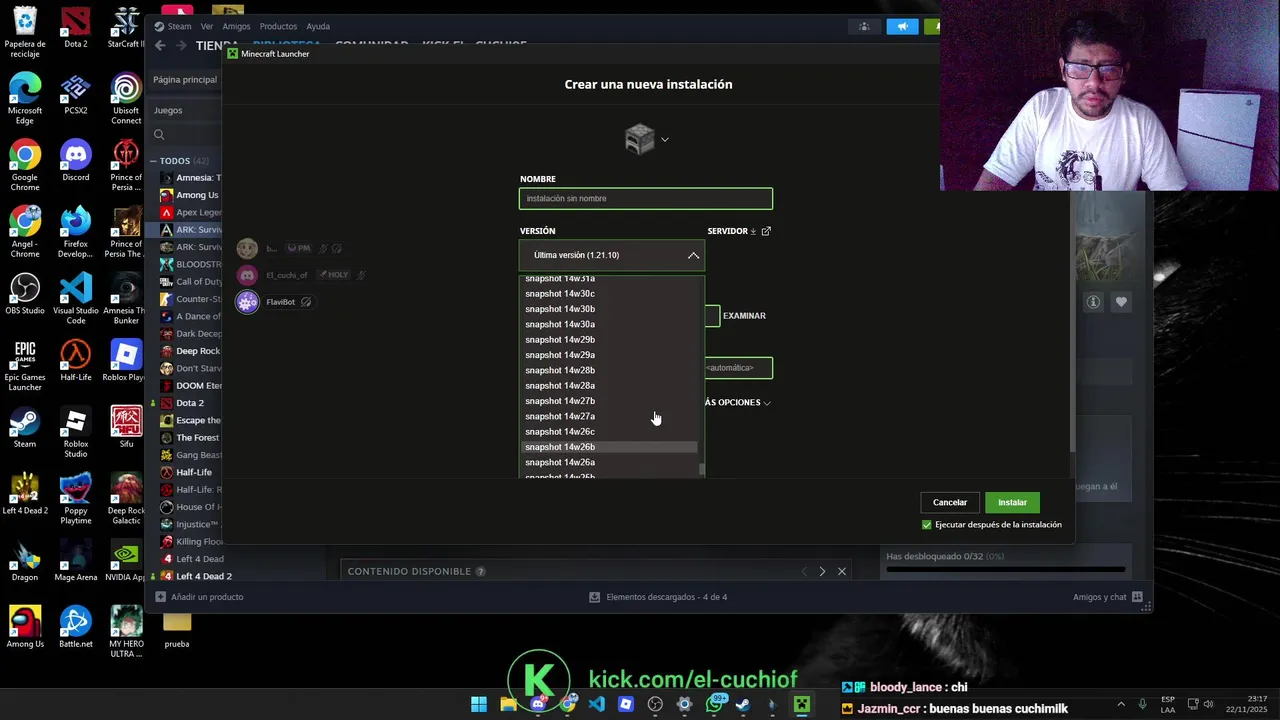Click the SERVIDOR download link

point(732,231)
